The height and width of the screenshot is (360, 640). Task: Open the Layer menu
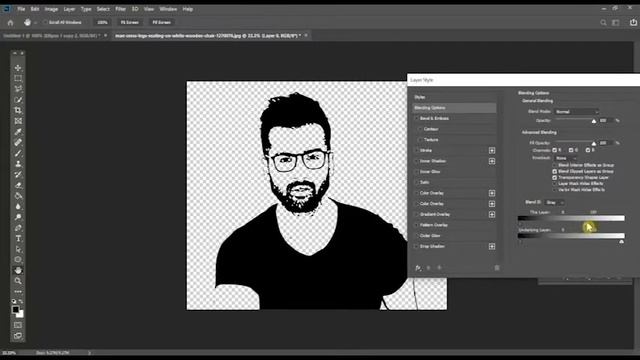(x=69, y=9)
